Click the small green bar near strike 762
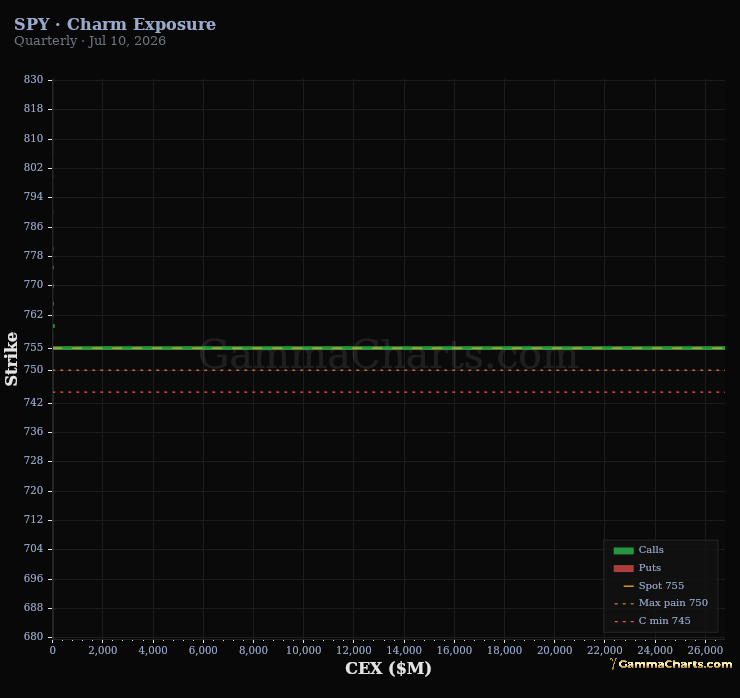The width and height of the screenshot is (740, 698). coord(54,326)
